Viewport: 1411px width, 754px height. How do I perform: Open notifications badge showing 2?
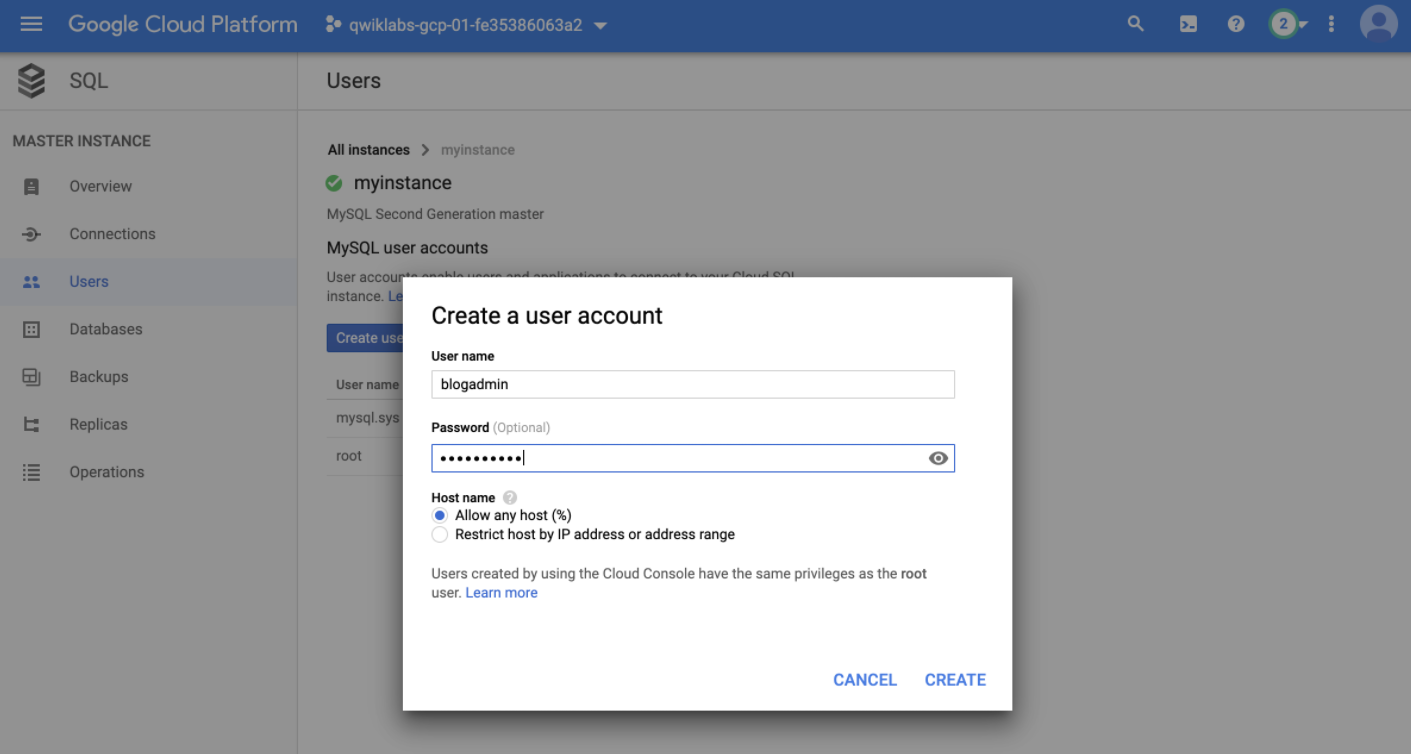click(1284, 24)
